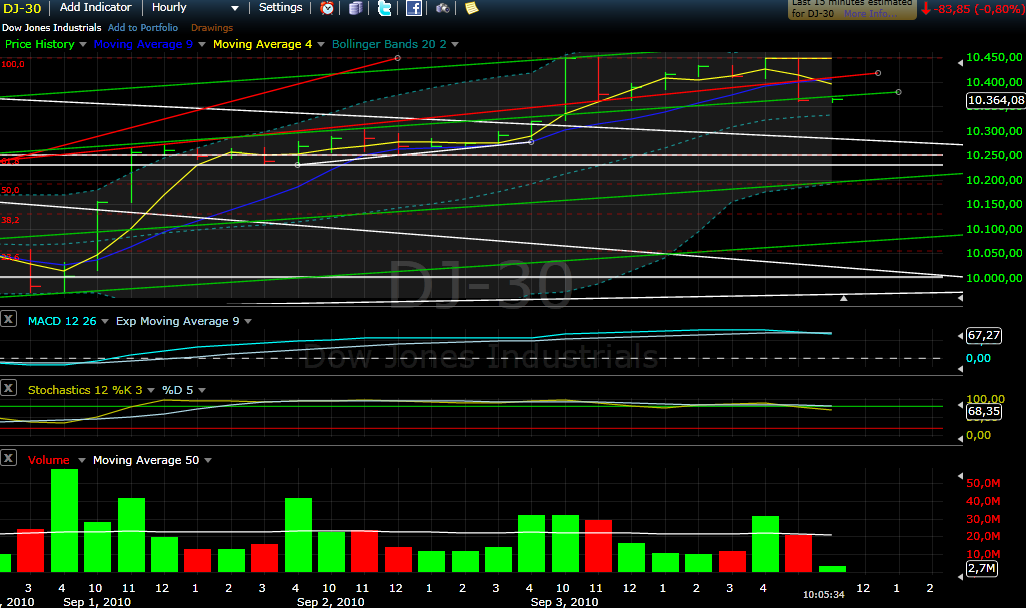1026x608 pixels.
Task: Open the Drawings link
Action: [x=211, y=27]
